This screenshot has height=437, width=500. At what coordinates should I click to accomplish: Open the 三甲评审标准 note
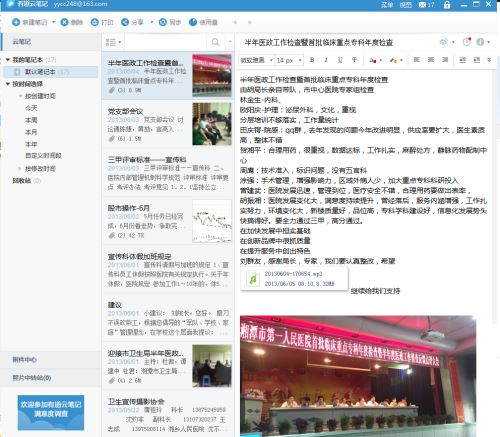pyautogui.click(x=168, y=173)
